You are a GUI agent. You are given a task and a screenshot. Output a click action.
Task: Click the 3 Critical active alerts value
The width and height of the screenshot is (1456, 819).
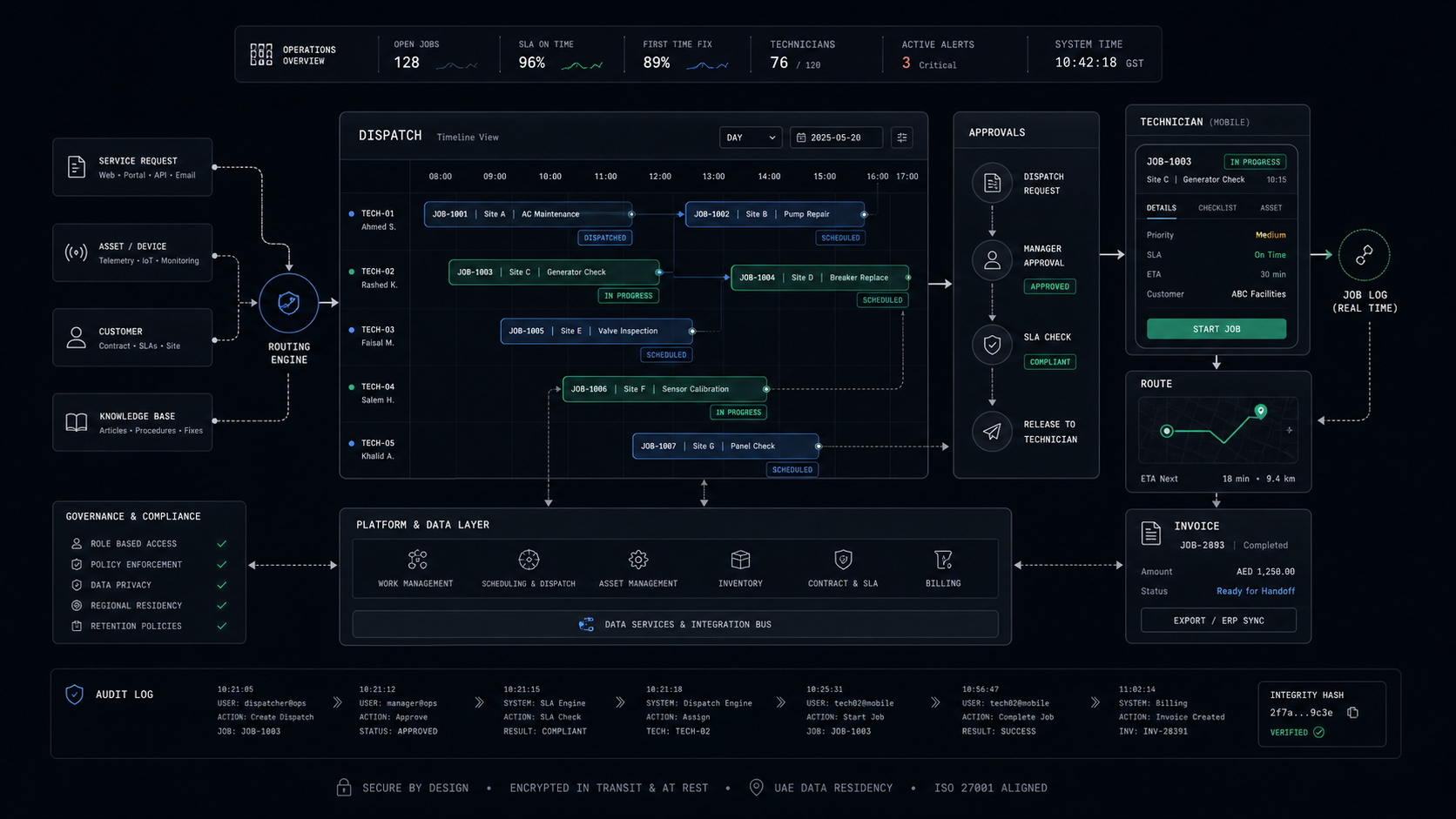tap(929, 64)
